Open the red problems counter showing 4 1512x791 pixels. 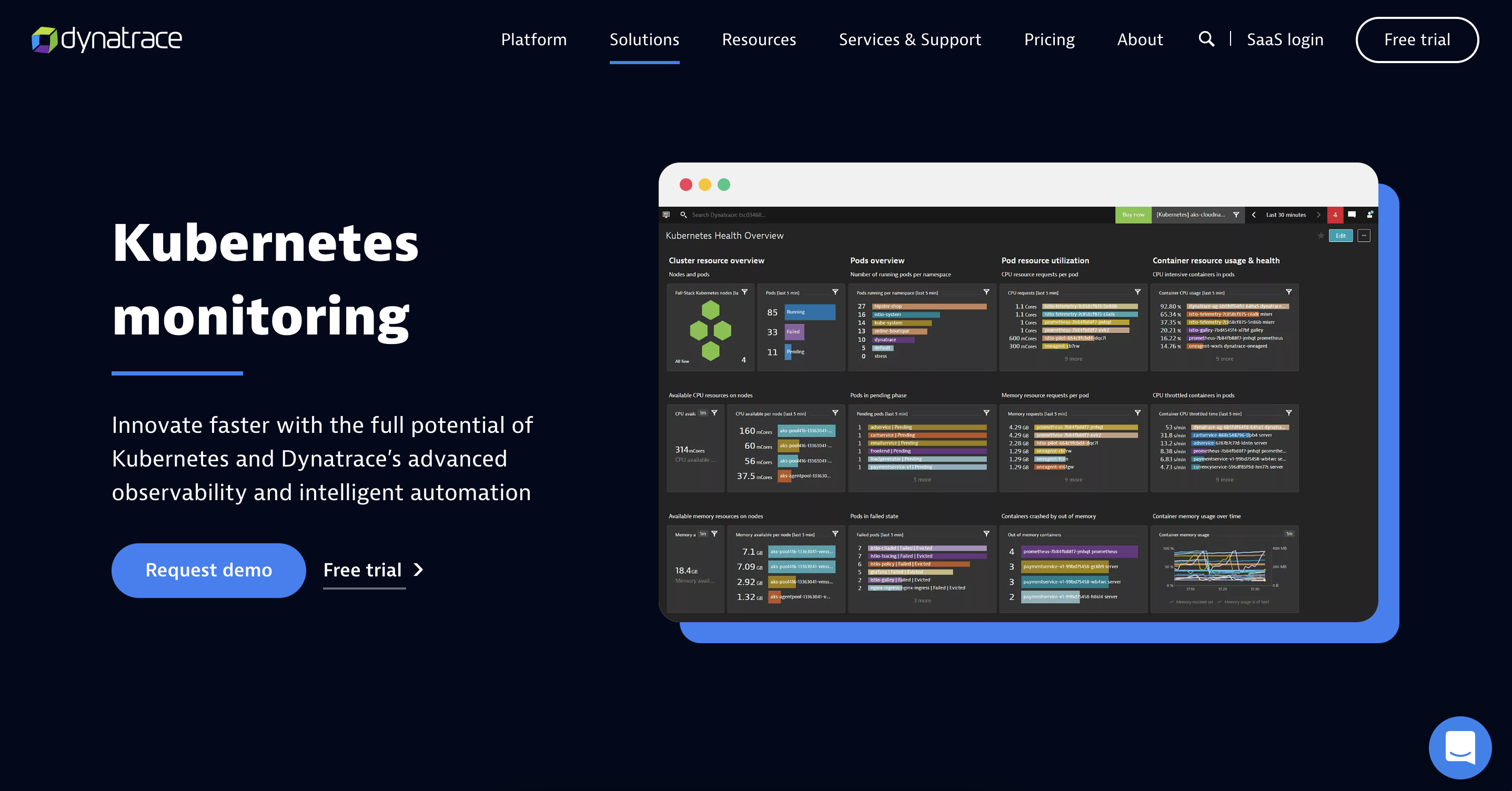point(1335,215)
